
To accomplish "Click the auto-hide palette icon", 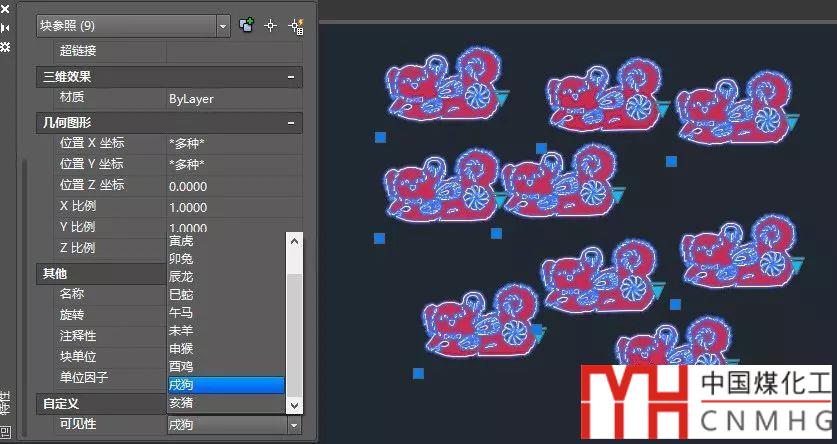I will tap(5, 27).
